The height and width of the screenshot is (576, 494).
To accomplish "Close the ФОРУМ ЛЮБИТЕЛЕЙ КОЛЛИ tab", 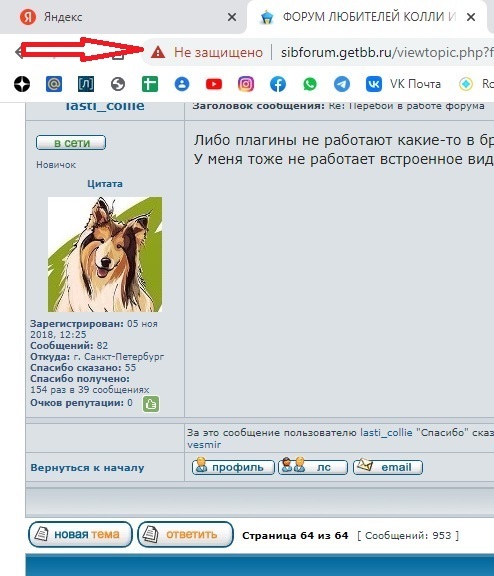I will pyautogui.click(x=471, y=17).
